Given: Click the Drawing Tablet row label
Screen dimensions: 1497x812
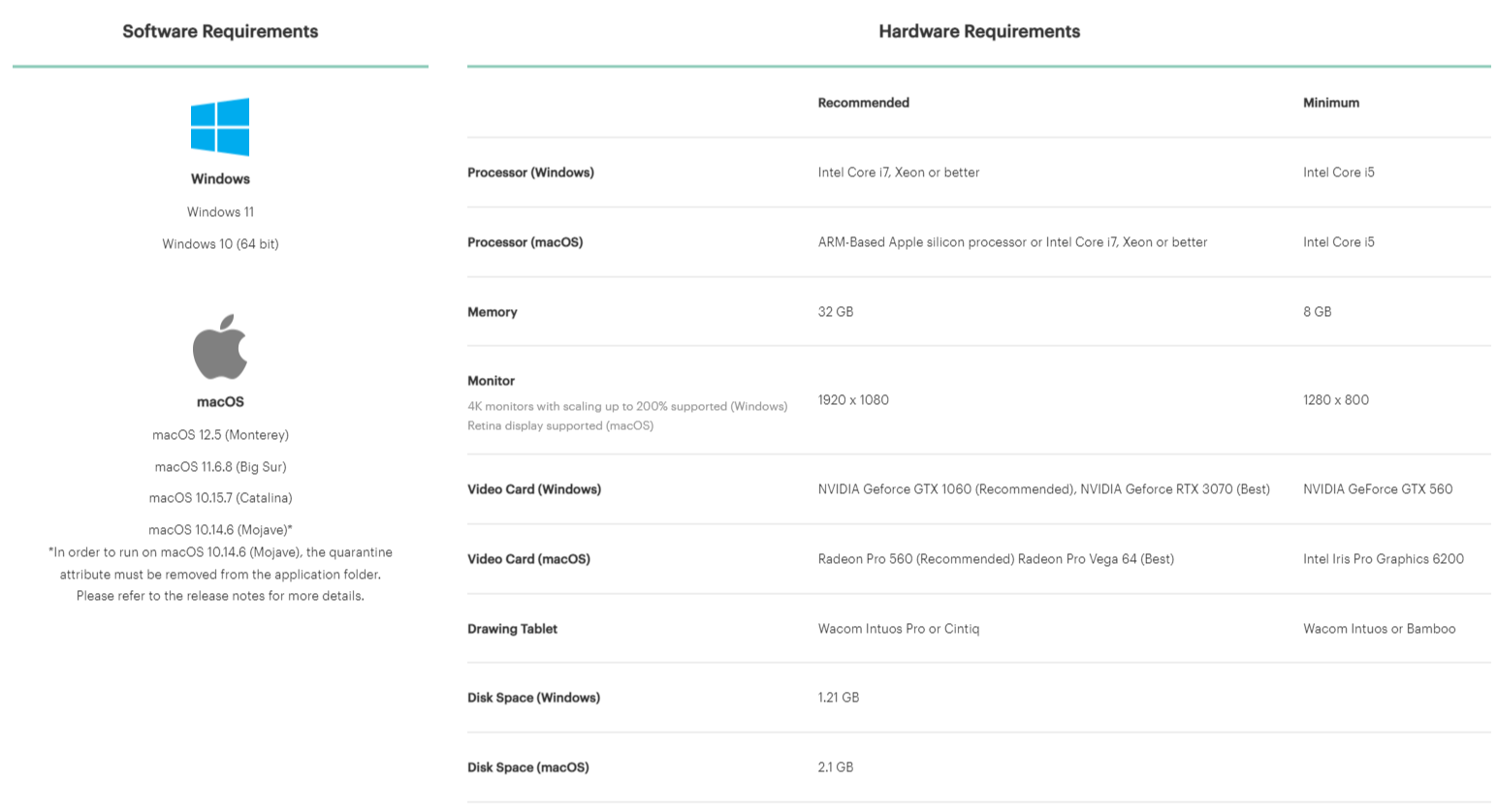Looking at the screenshot, I should pos(512,629).
